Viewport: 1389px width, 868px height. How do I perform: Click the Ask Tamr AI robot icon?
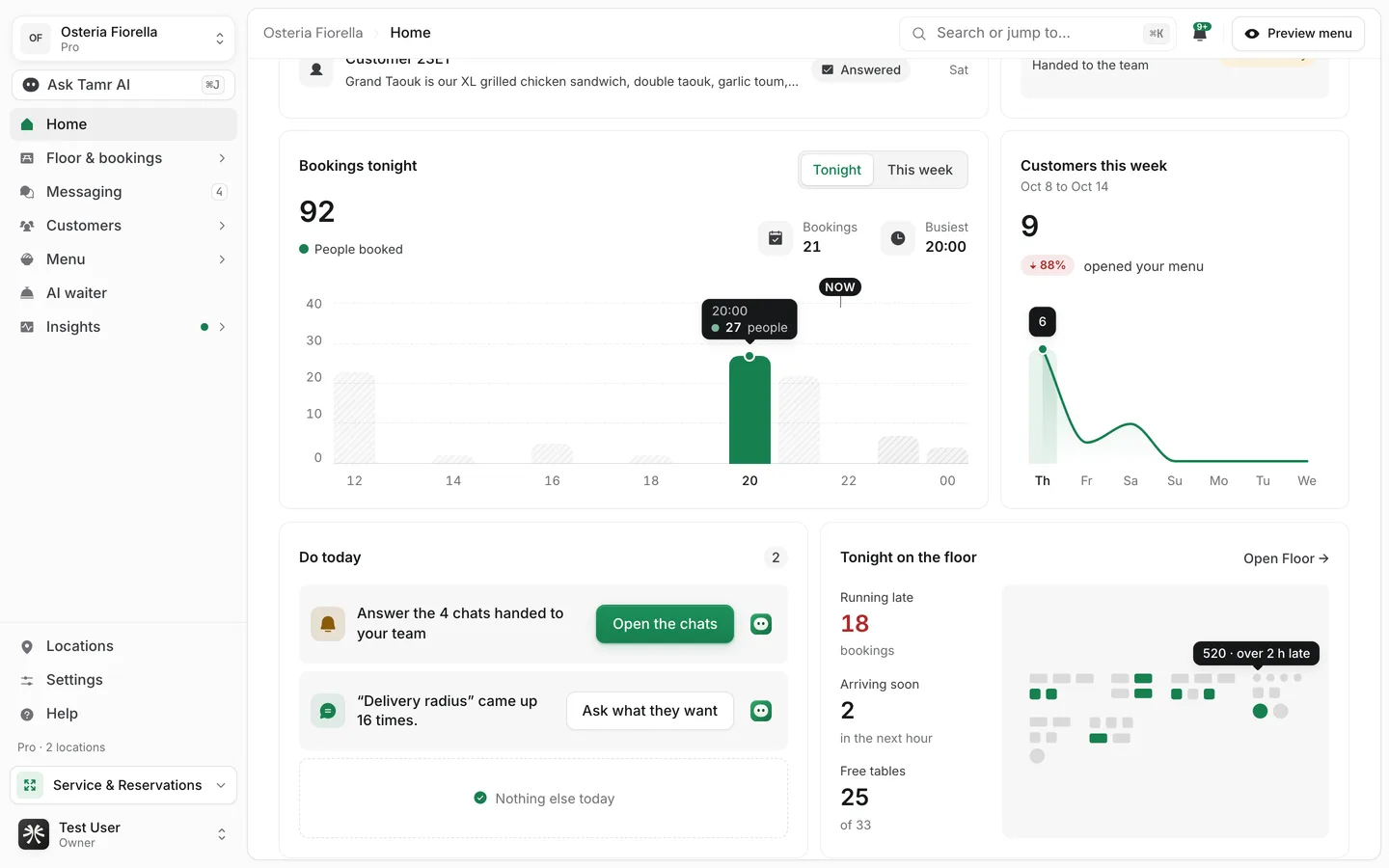(31, 85)
